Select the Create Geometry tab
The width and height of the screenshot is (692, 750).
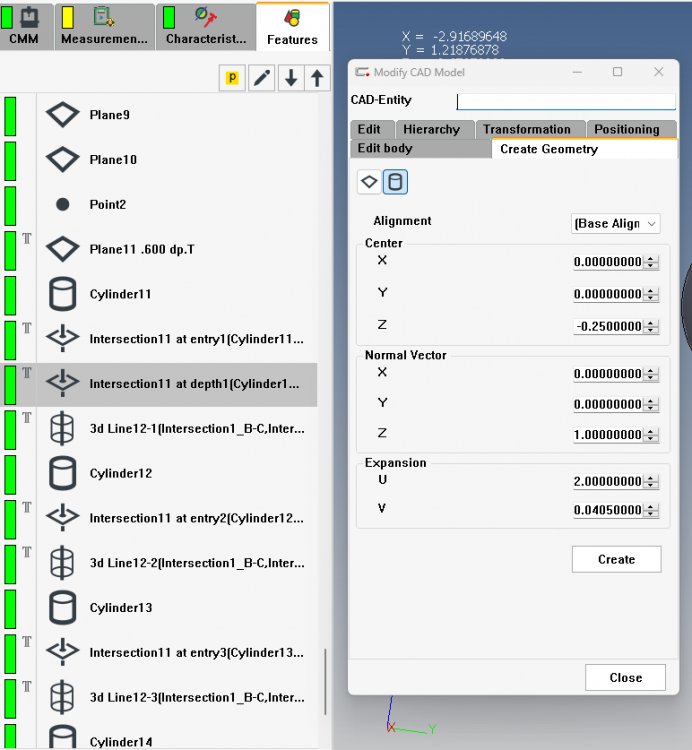pyautogui.click(x=584, y=149)
